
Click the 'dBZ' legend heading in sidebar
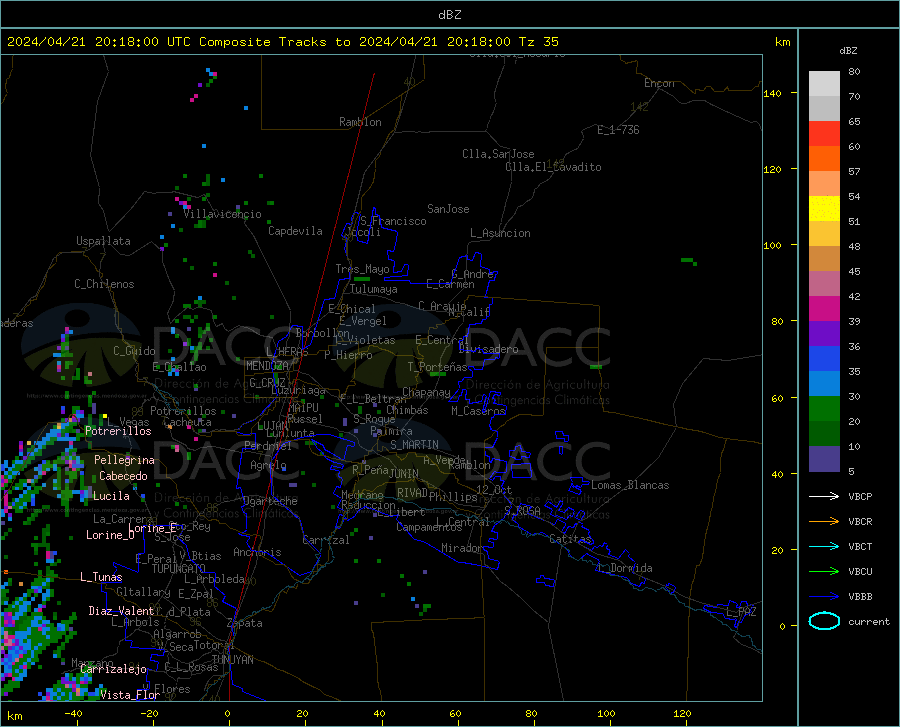(x=848, y=50)
